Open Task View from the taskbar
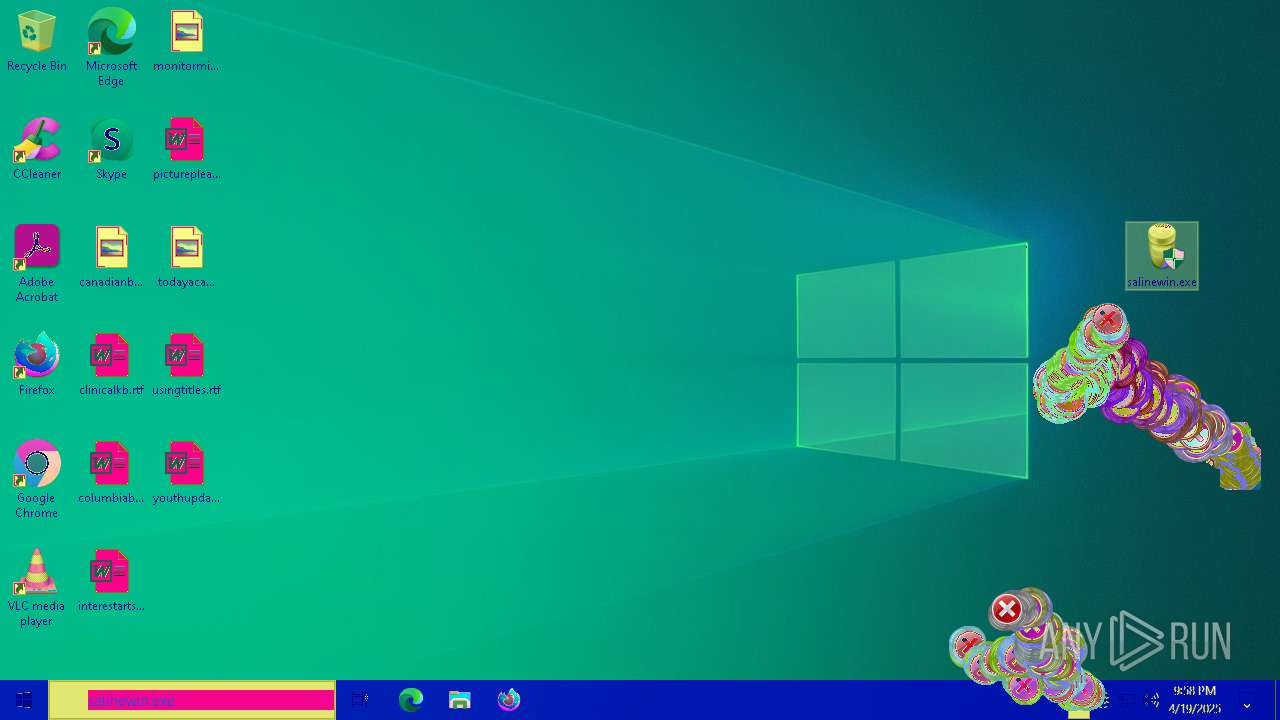This screenshot has width=1280, height=720. pyautogui.click(x=361, y=700)
